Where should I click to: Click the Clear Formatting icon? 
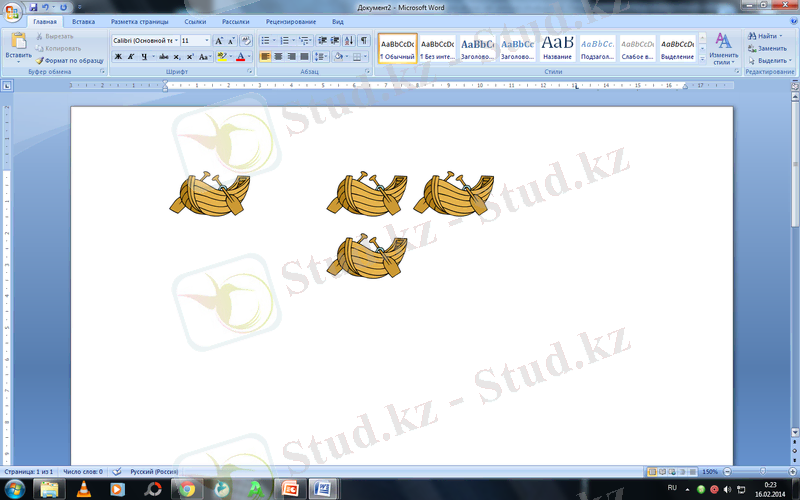pos(246,41)
